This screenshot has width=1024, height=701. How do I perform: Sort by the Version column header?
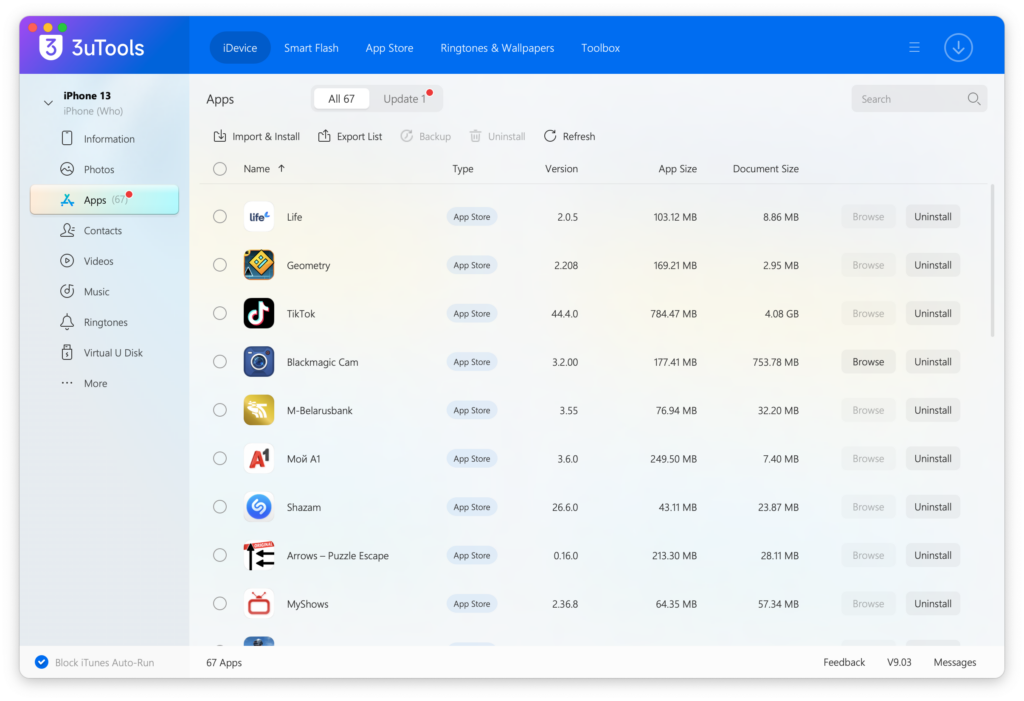pyautogui.click(x=561, y=169)
